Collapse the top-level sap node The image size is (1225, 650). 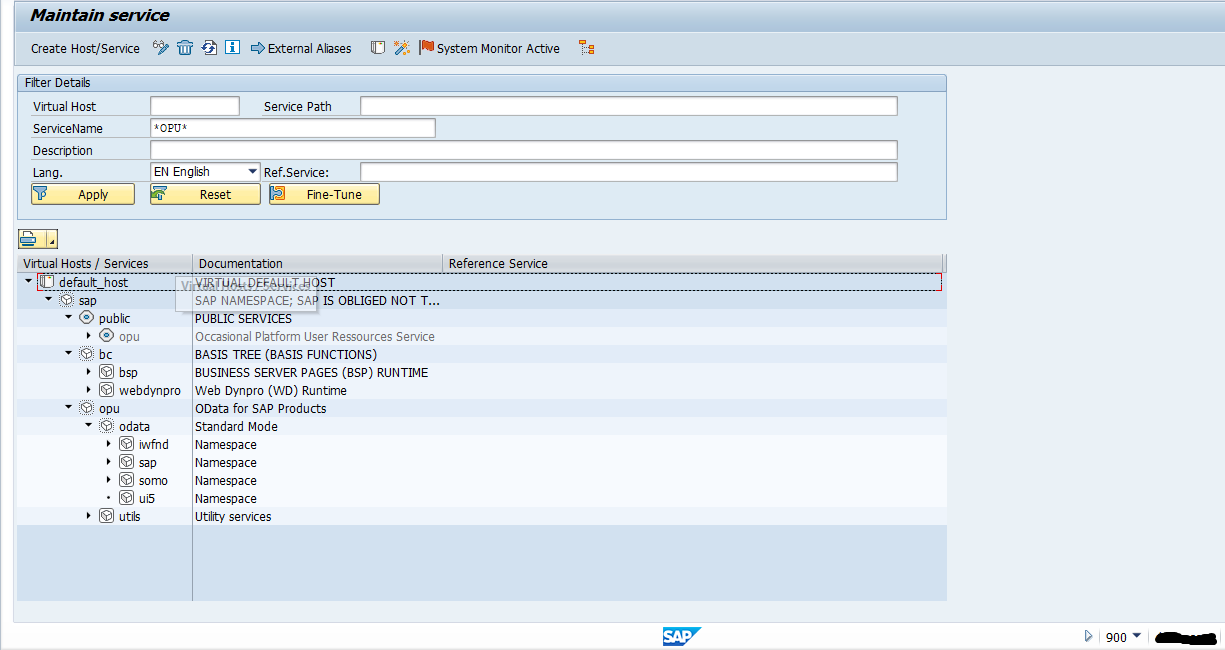(x=48, y=300)
